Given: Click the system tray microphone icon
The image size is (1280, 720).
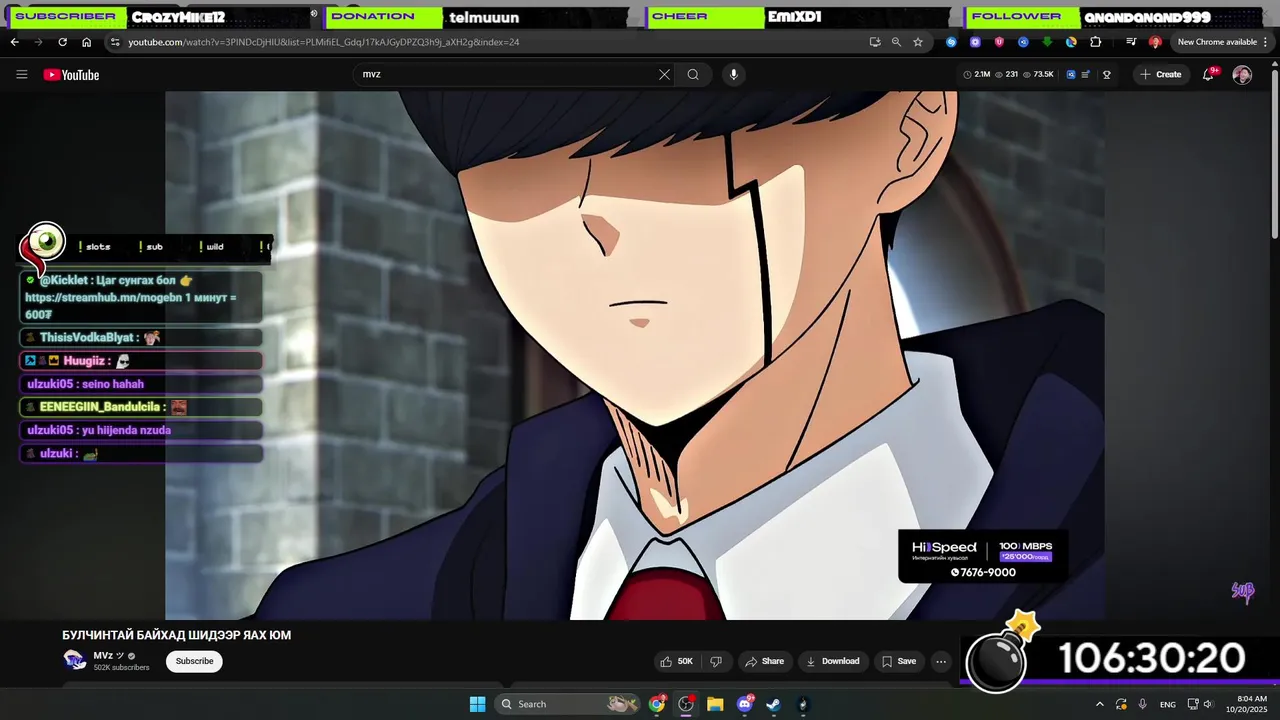Looking at the screenshot, I should [1142, 704].
